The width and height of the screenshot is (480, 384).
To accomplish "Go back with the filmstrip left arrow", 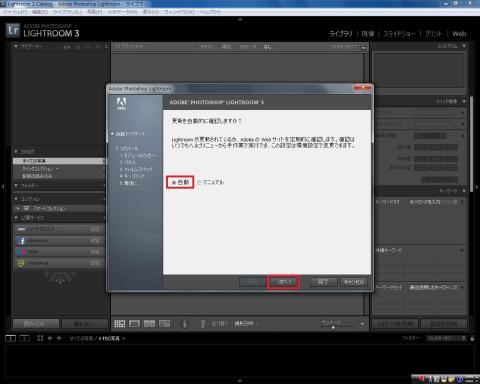I will point(50,338).
